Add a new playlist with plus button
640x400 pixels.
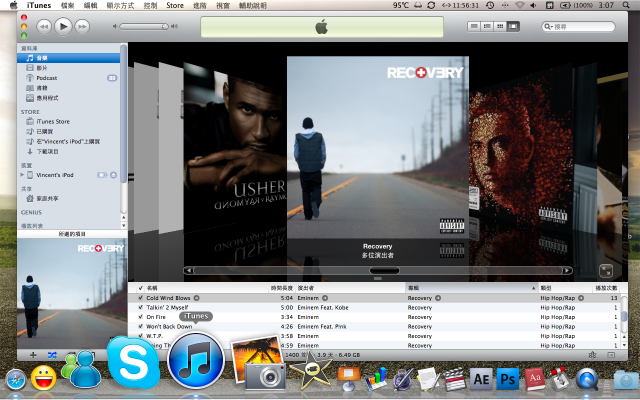coord(33,355)
